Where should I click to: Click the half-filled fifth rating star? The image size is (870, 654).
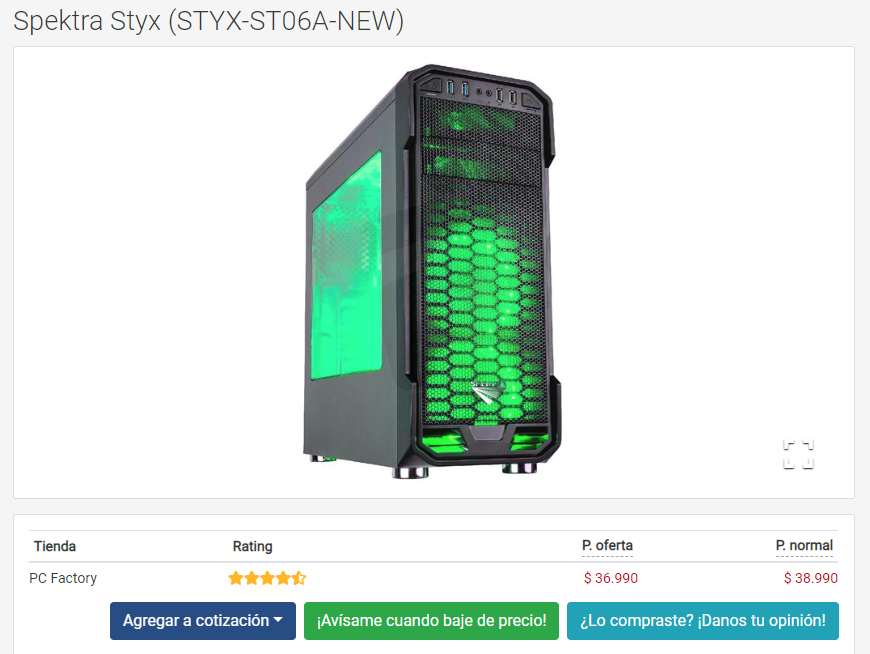[x=299, y=578]
